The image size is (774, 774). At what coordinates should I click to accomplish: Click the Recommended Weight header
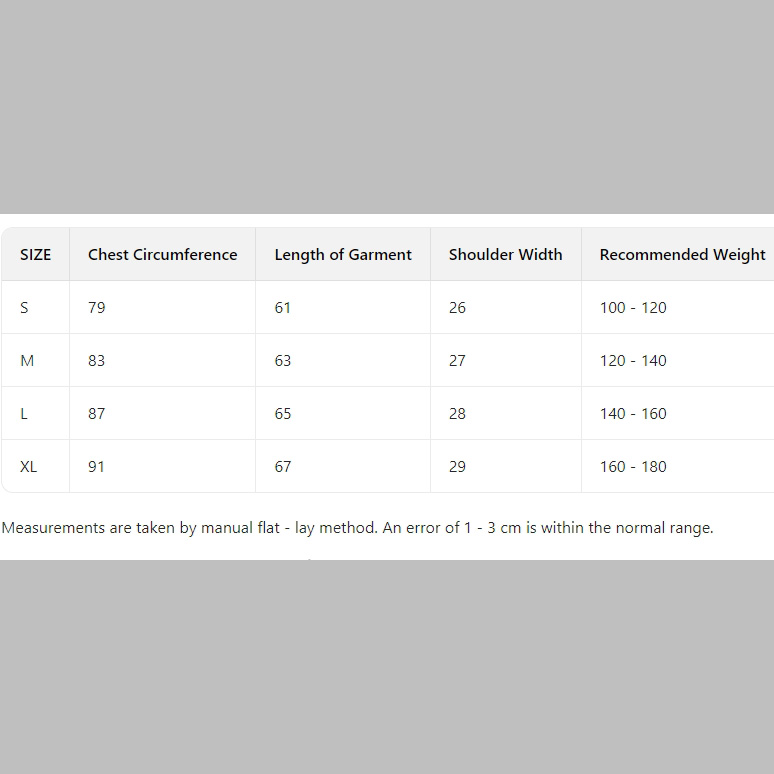click(682, 255)
